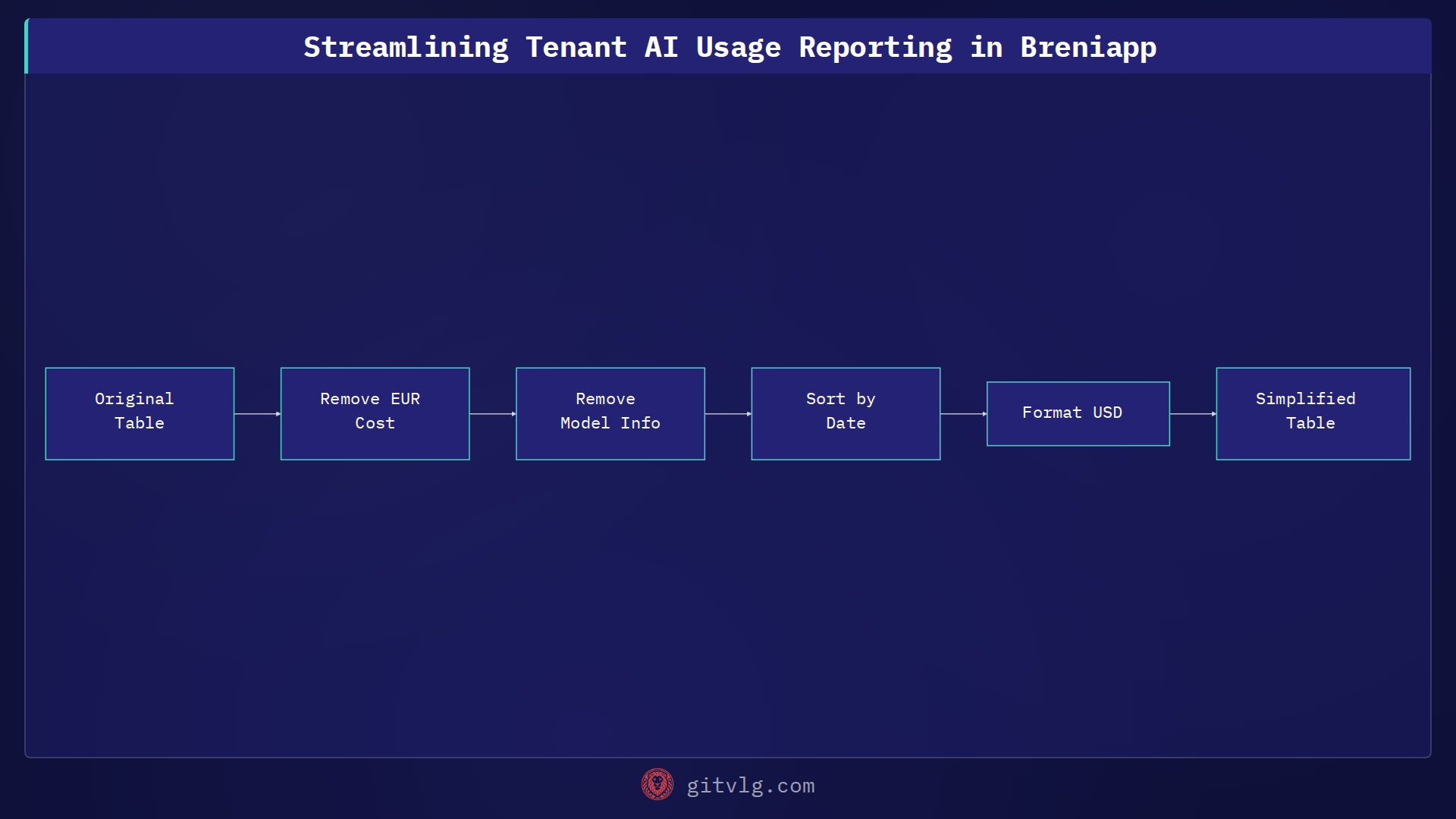Click the gitvlg lion logo icon
Screen dimensions: 1456x819
tap(657, 784)
